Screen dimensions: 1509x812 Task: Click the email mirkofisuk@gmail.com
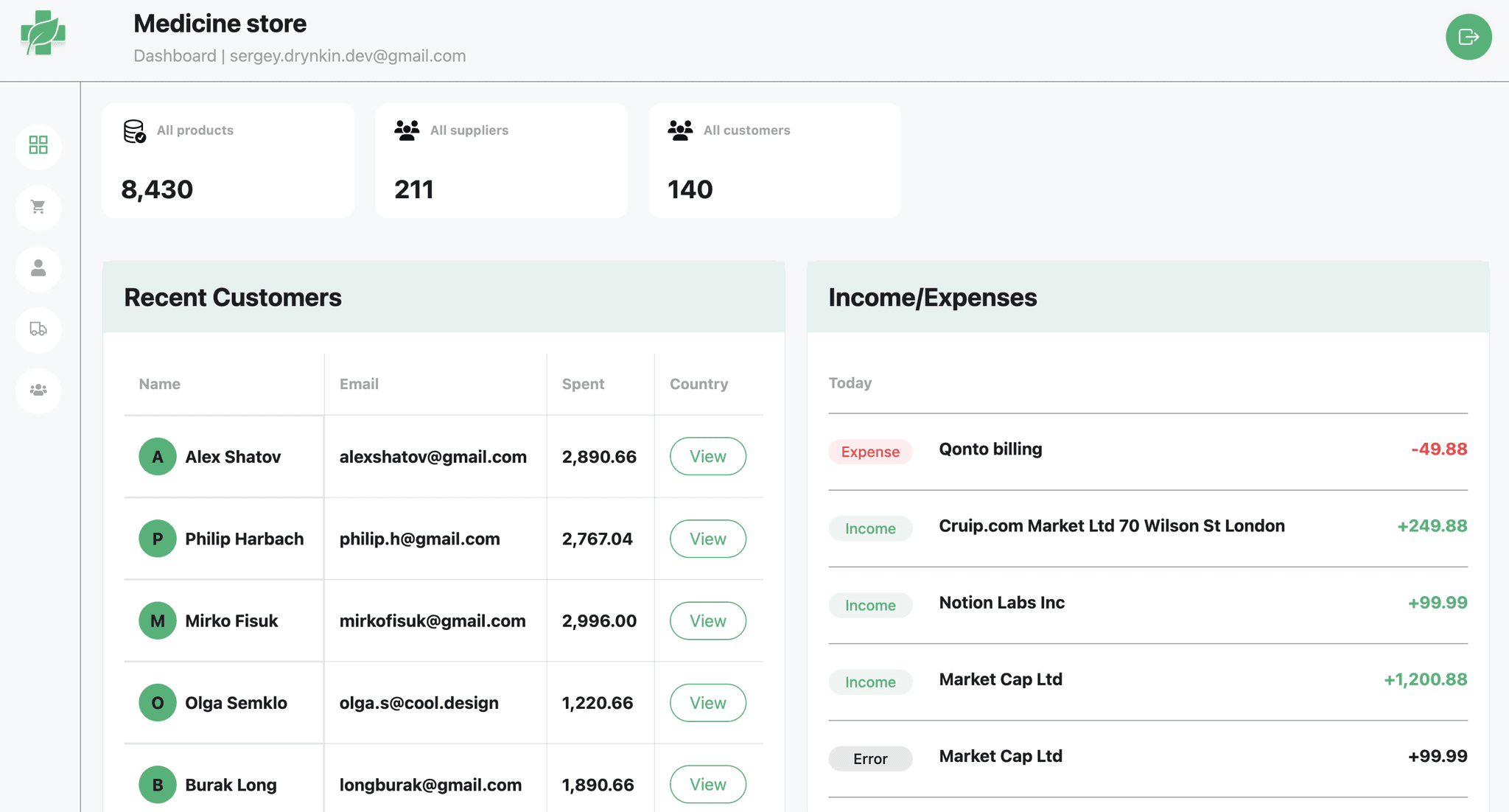433,621
